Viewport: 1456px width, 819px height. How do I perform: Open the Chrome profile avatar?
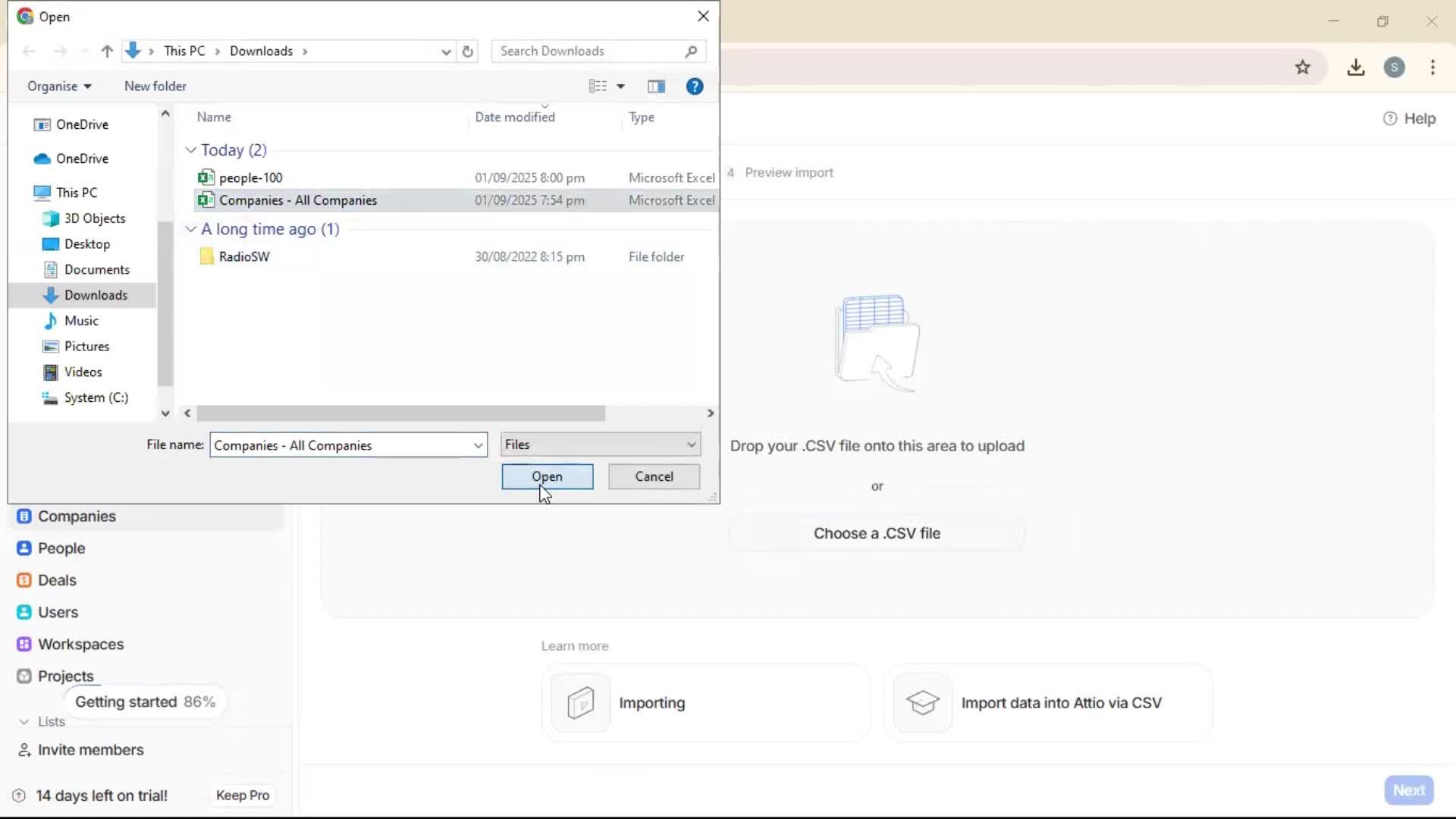1395,67
